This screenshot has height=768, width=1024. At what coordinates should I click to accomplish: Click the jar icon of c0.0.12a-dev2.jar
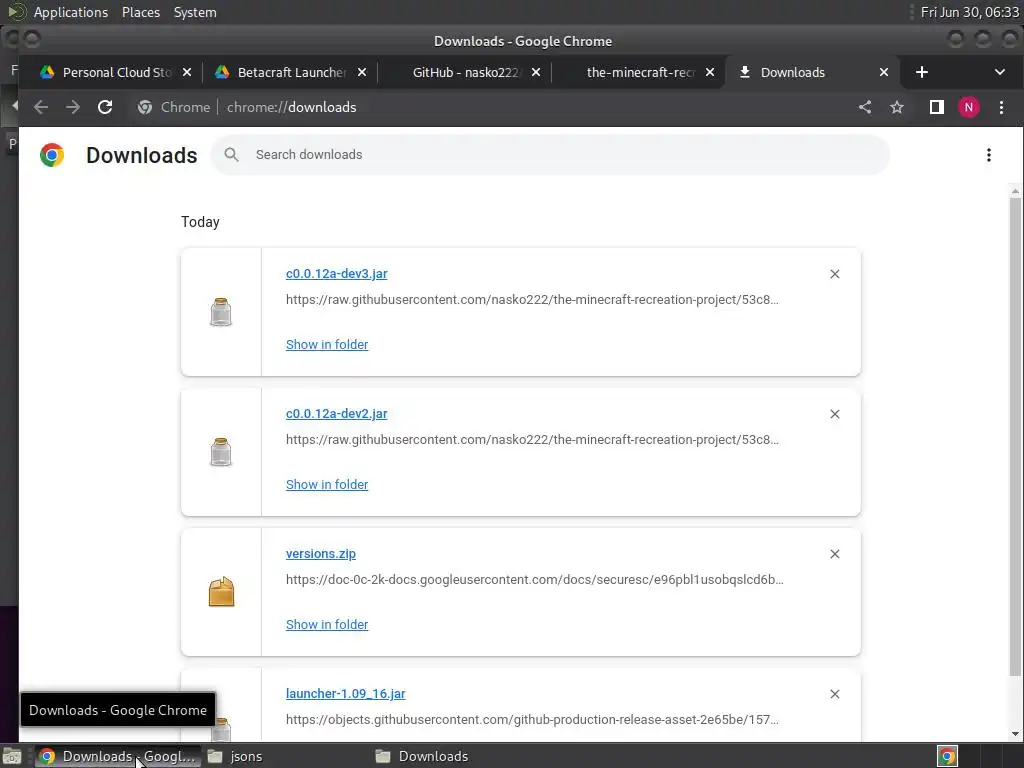tap(221, 452)
